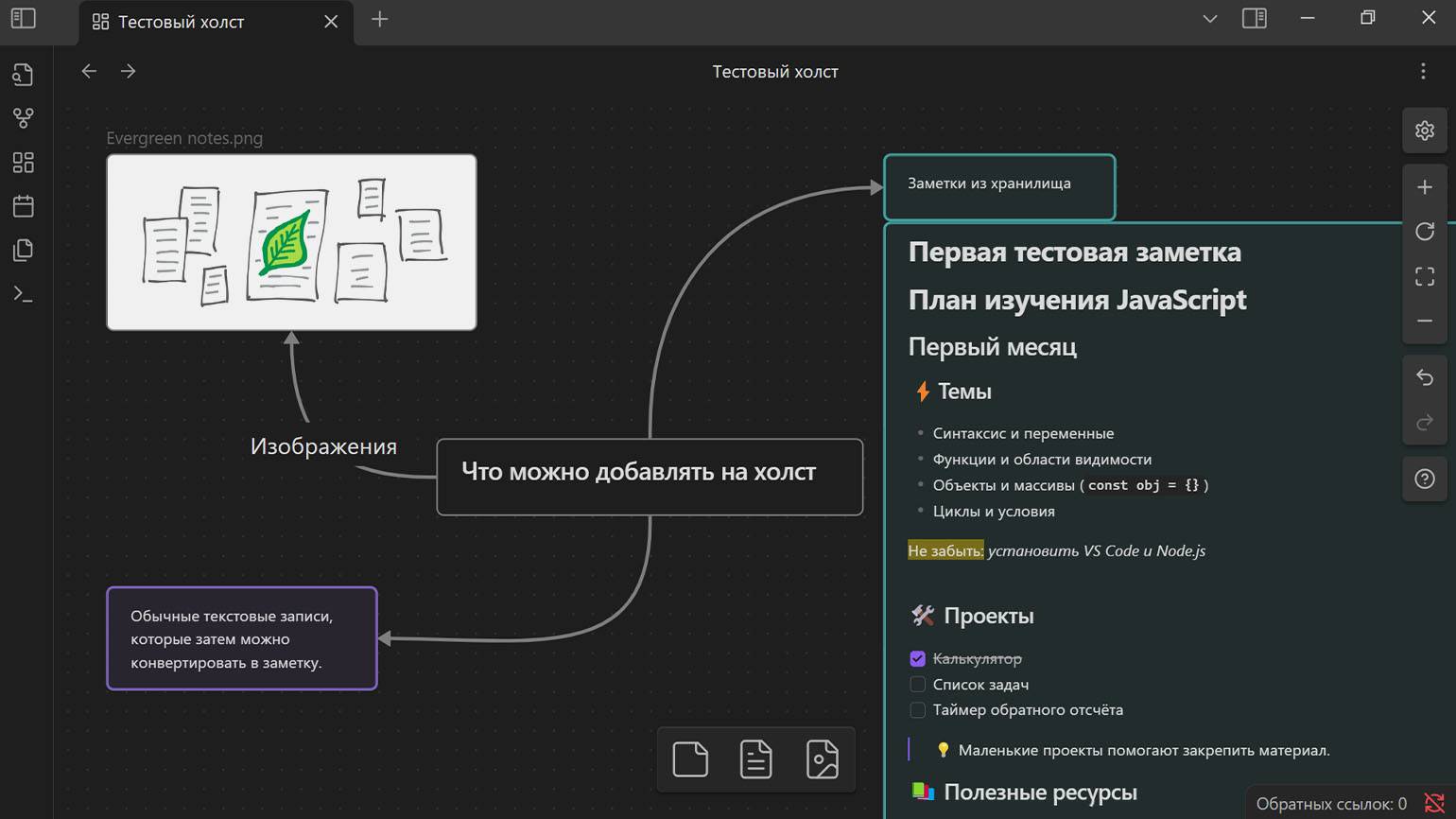Open canvas settings gear

1424,131
